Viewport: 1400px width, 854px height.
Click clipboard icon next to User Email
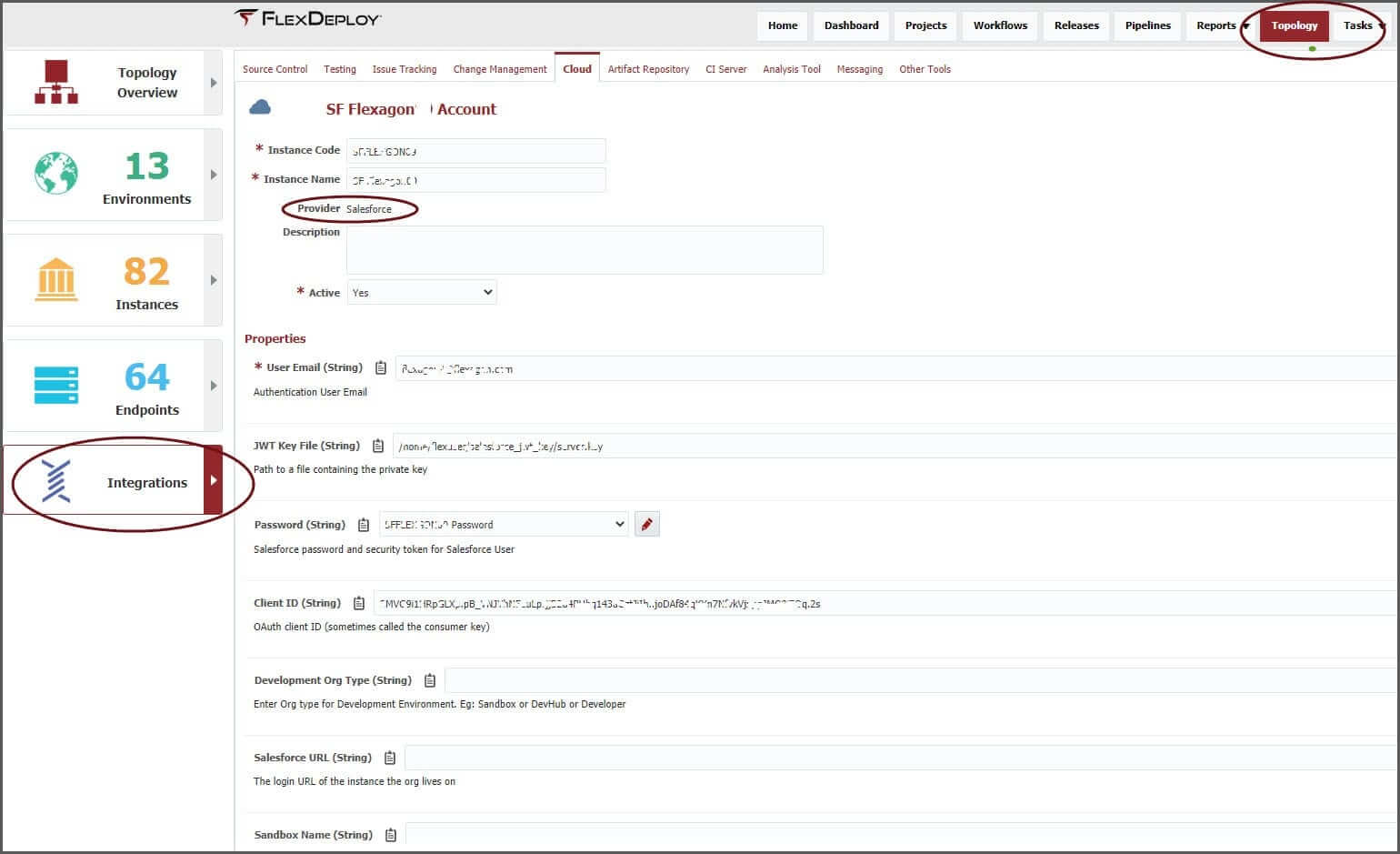(x=381, y=368)
